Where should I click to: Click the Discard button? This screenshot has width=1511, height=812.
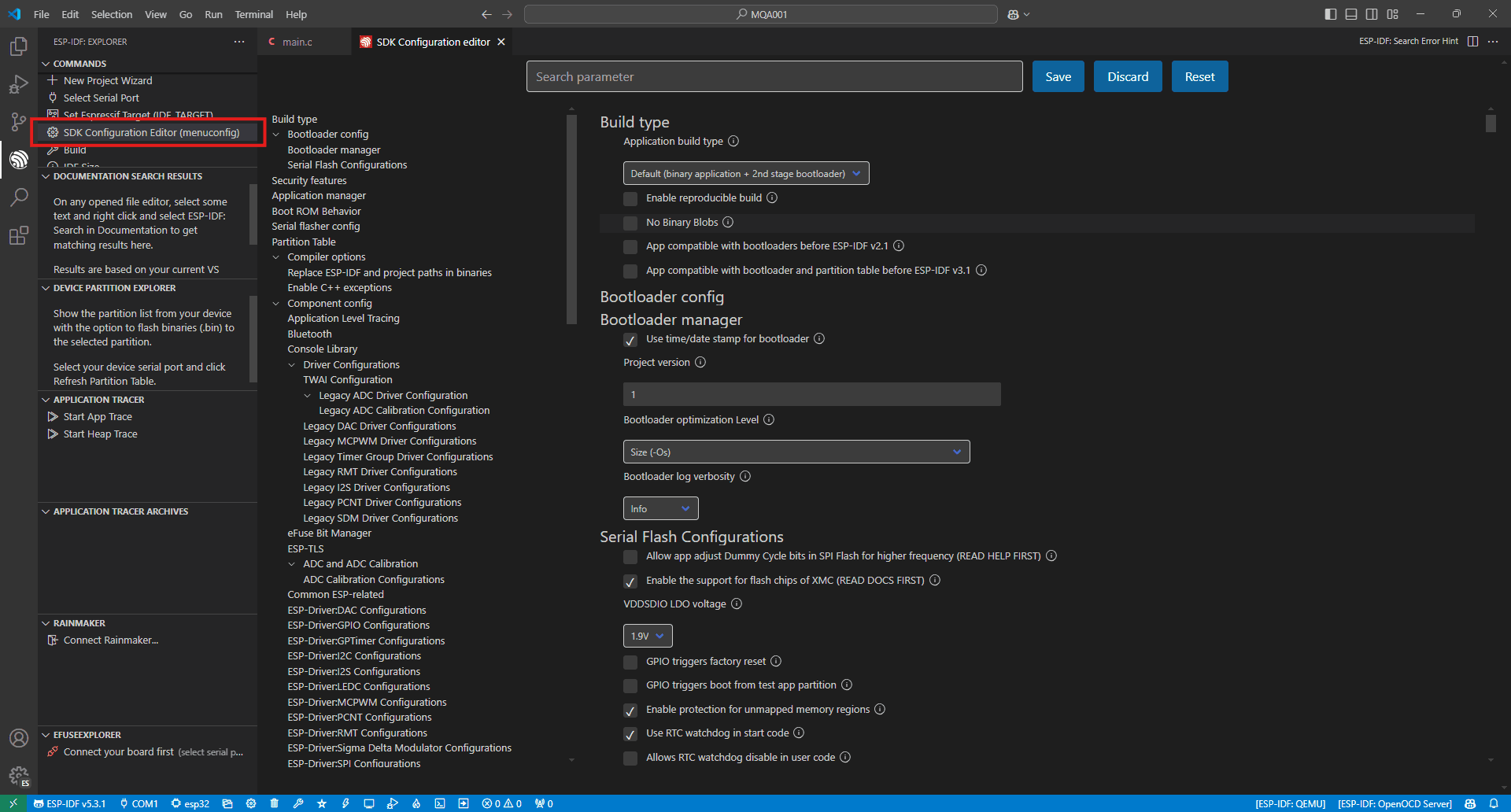click(x=1128, y=76)
